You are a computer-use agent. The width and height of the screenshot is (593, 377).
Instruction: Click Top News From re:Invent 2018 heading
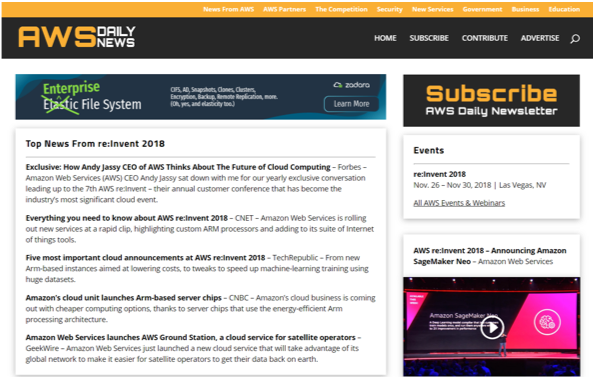[95, 144]
